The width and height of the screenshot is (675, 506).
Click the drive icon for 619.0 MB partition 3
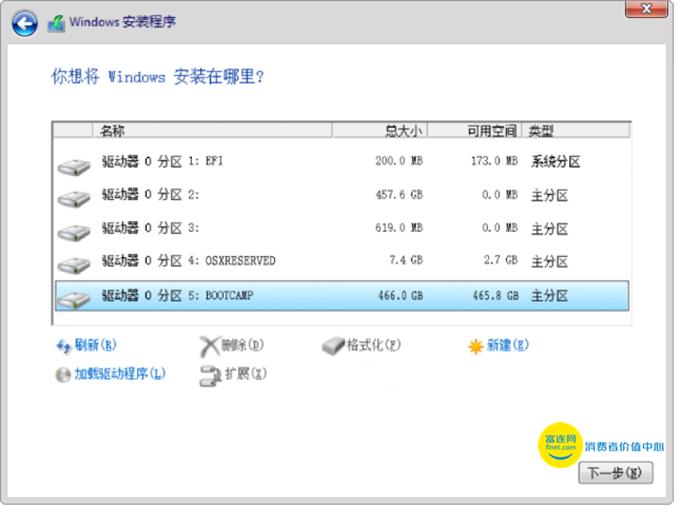74,232
